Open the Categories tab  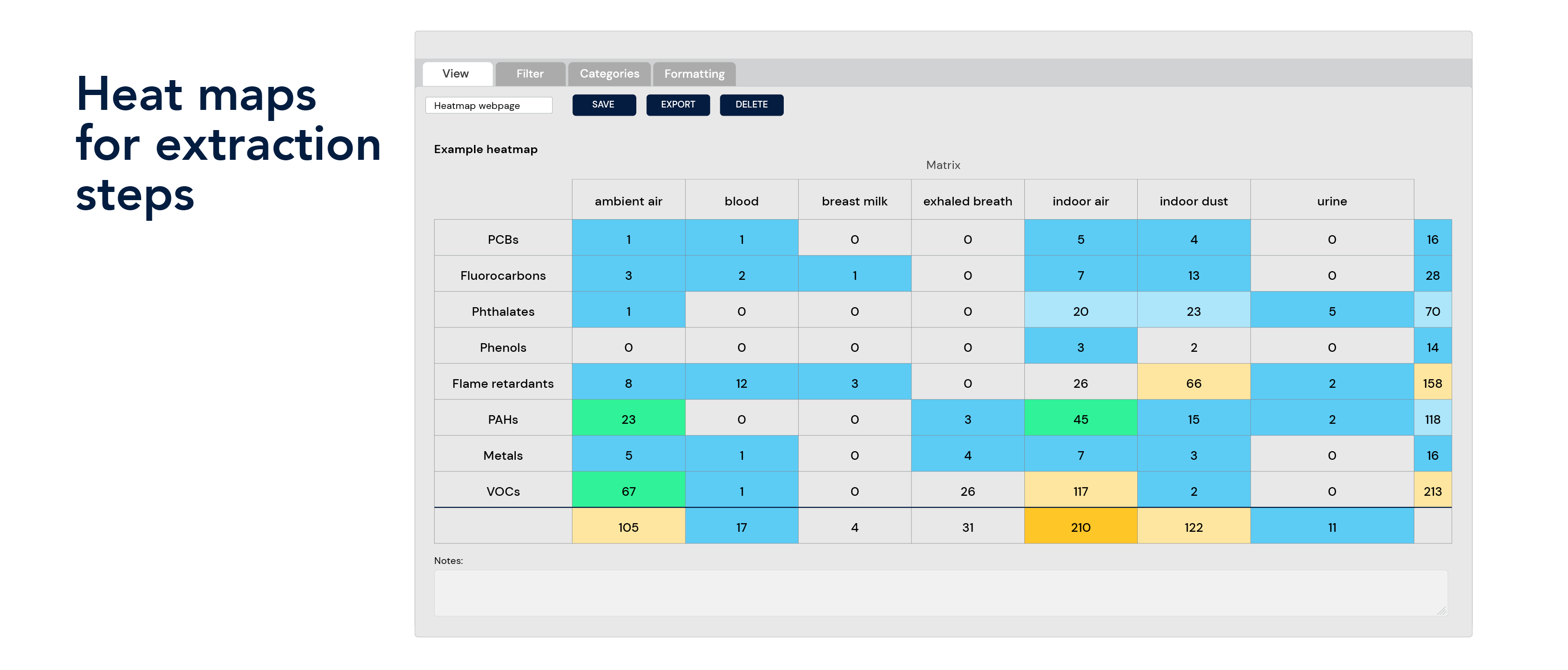pos(608,73)
